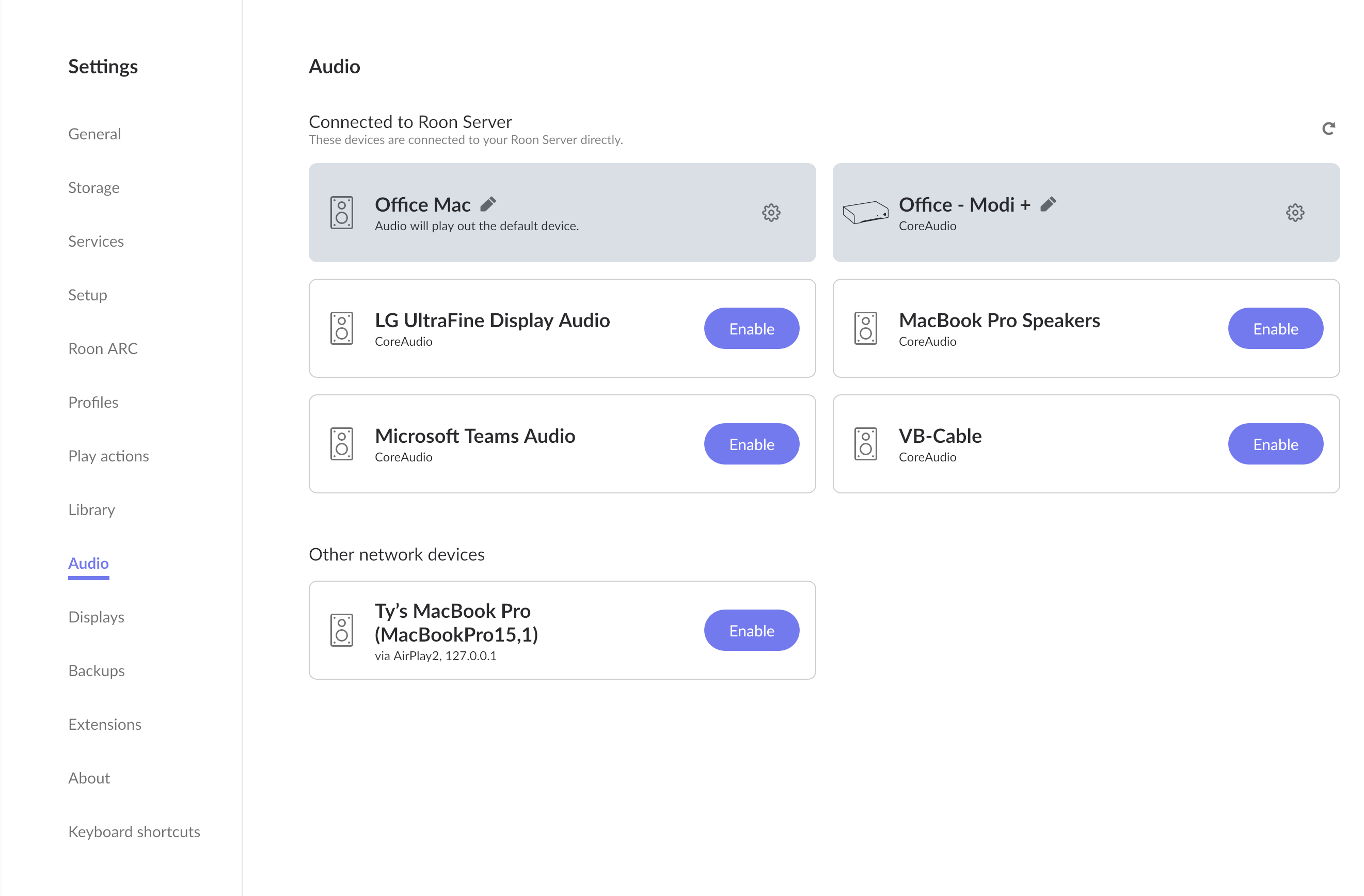1364x896 pixels.
Task: Click the MacBook Pro Speakers title
Action: 1000,320
